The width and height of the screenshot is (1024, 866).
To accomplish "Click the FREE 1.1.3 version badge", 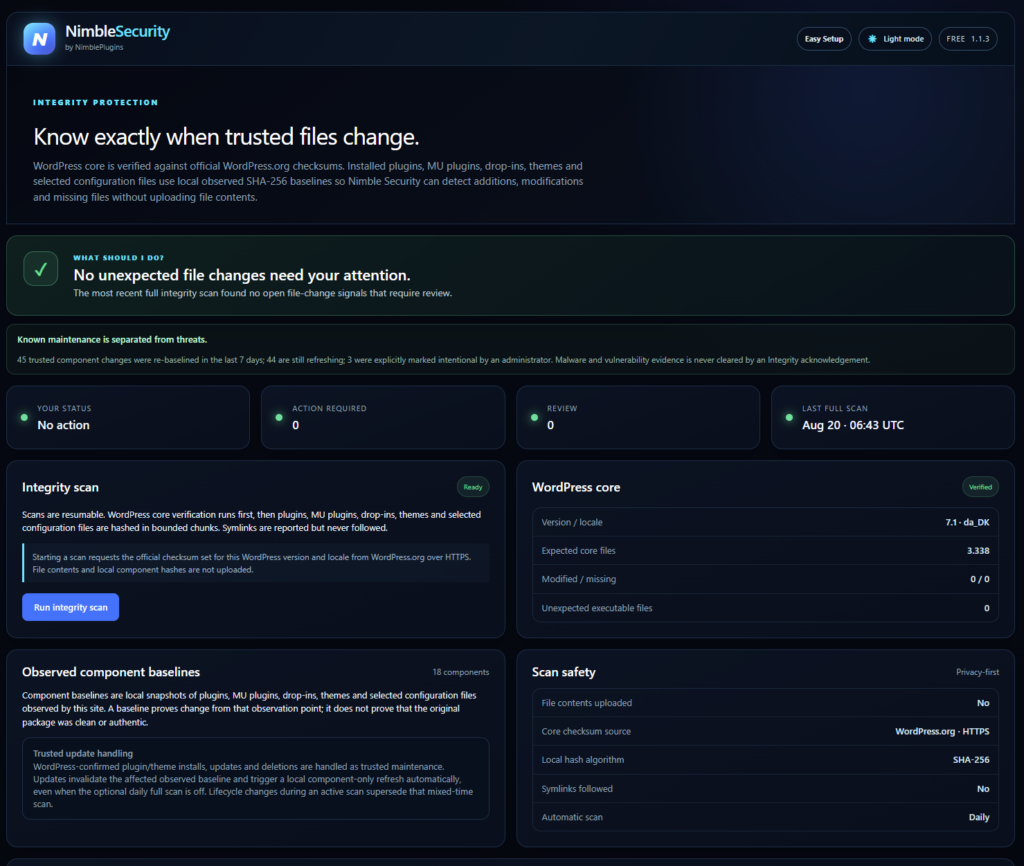I will [x=967, y=39].
